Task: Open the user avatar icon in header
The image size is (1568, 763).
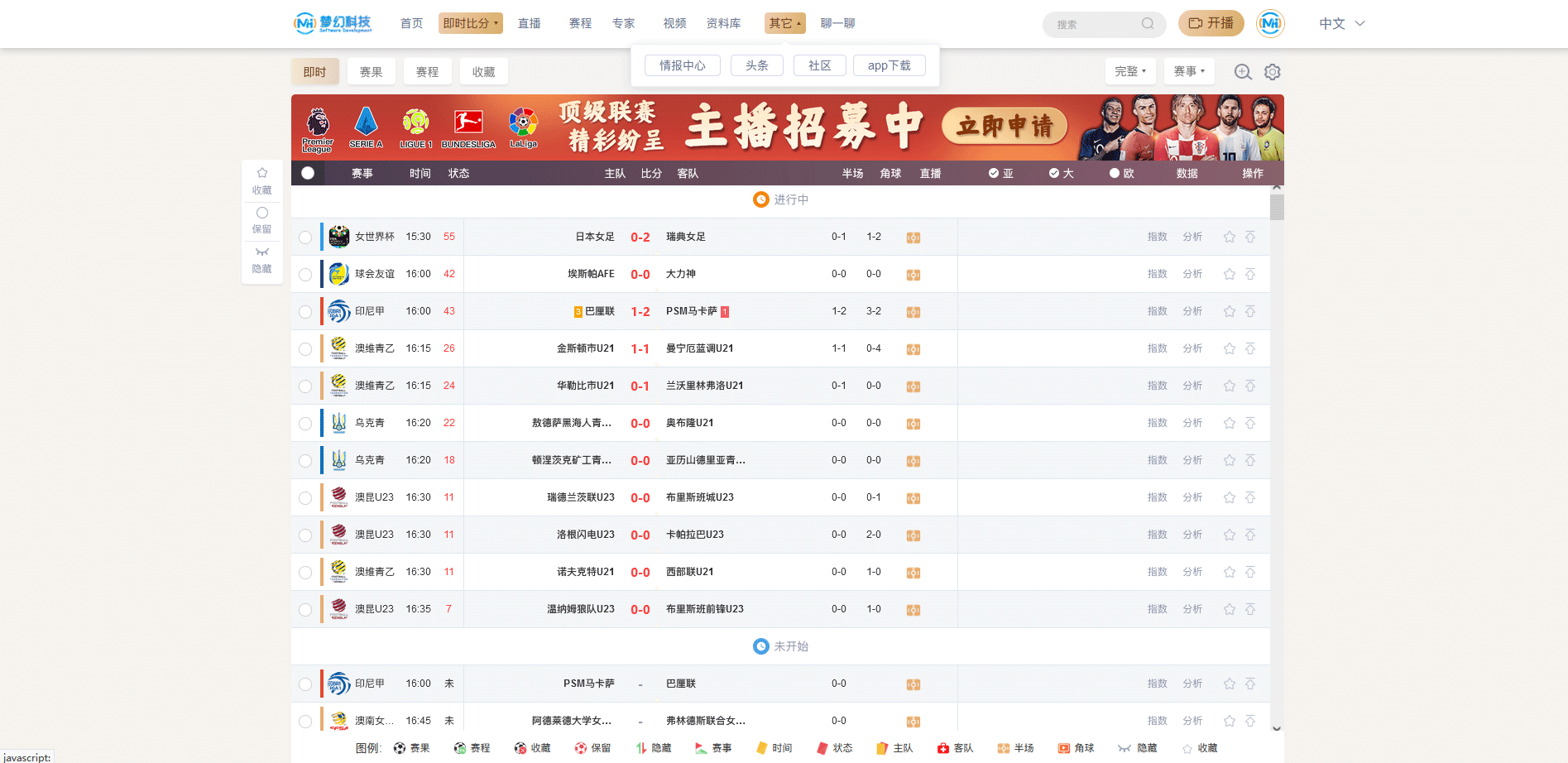Action: [1270, 24]
